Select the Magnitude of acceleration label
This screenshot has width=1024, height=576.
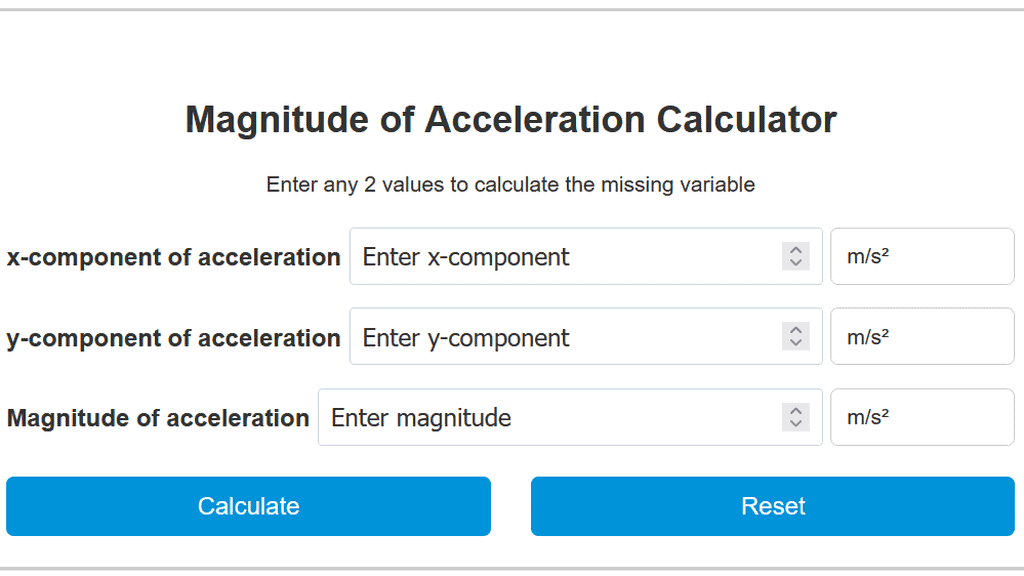pyautogui.click(x=157, y=418)
